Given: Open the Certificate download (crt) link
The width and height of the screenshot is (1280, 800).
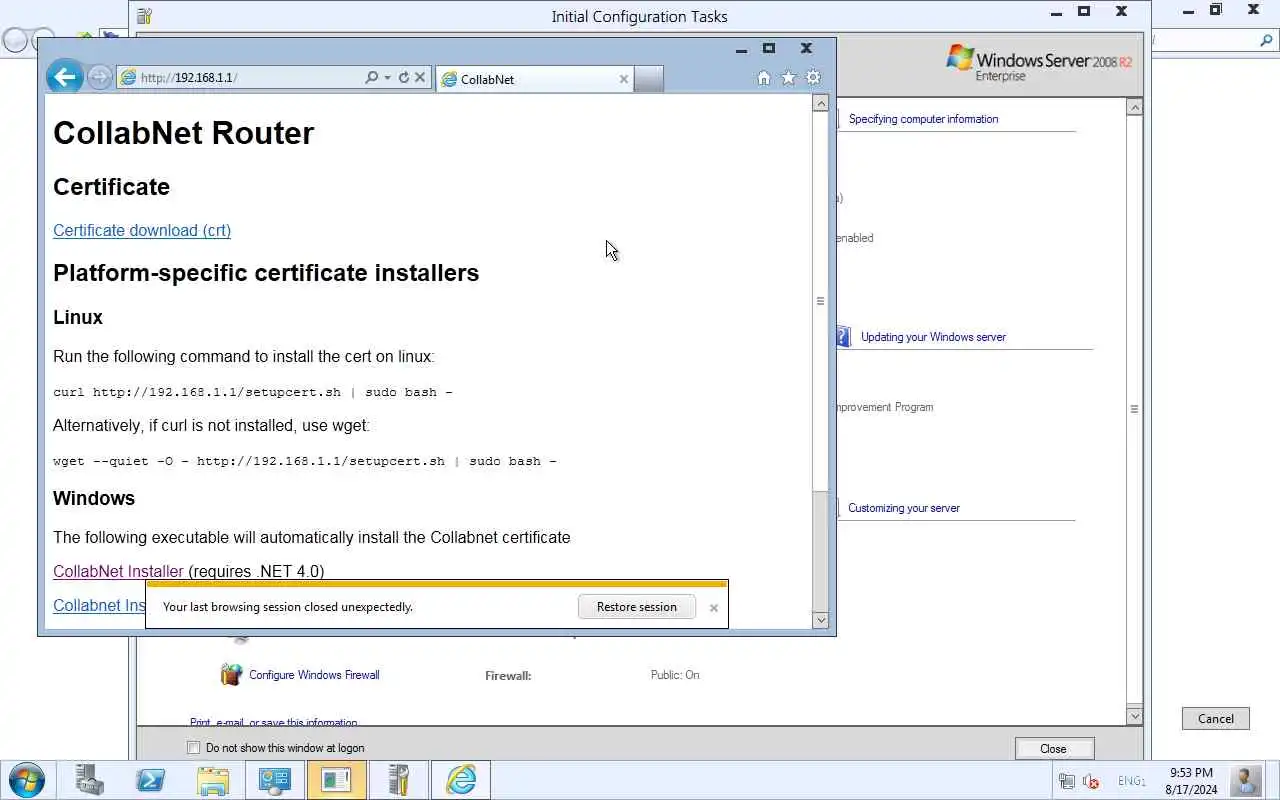Looking at the screenshot, I should (x=142, y=230).
